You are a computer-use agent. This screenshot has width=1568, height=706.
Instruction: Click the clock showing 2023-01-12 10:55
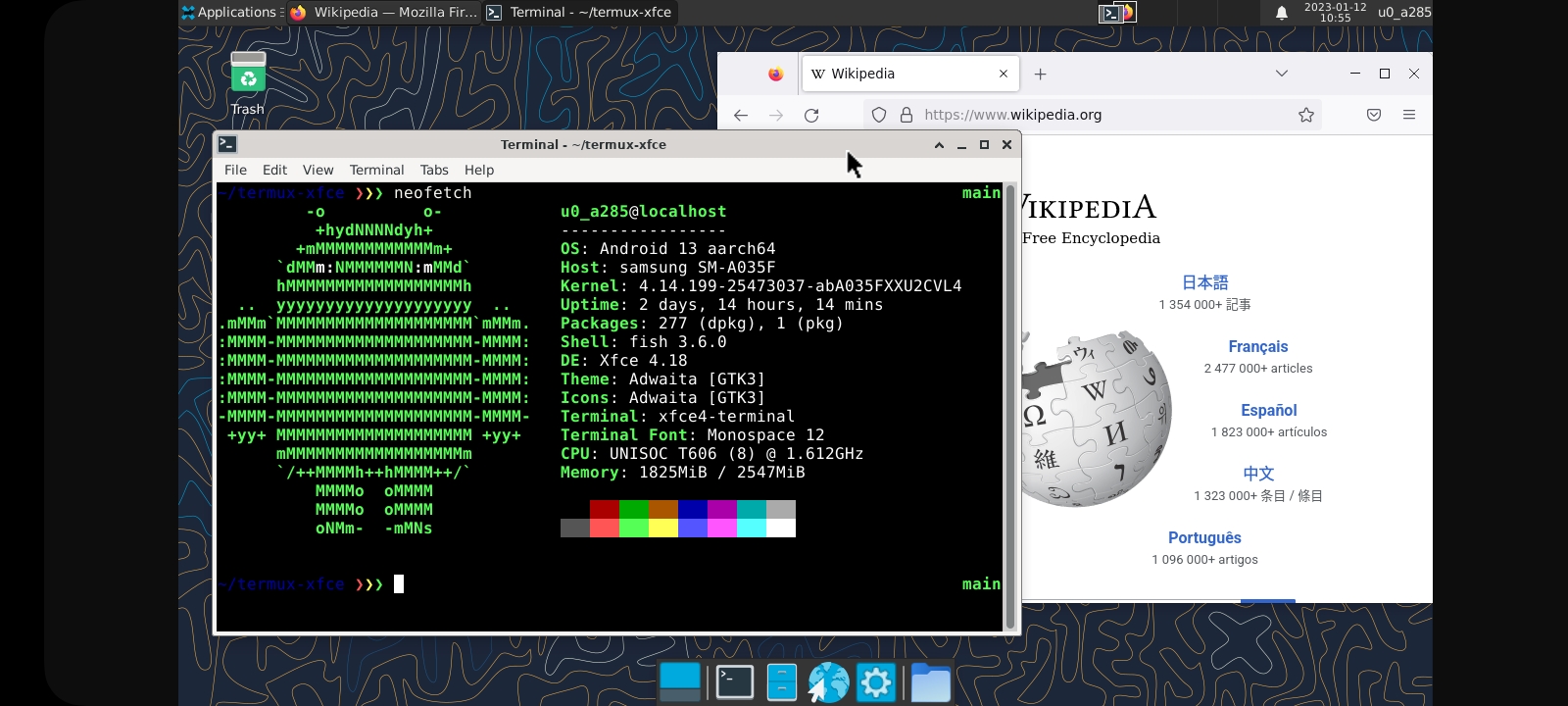pyautogui.click(x=1335, y=12)
